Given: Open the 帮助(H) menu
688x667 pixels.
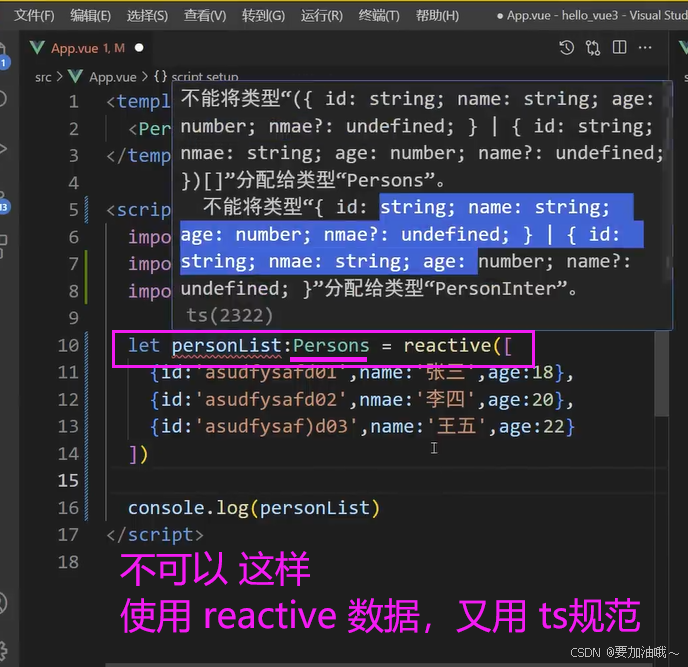Looking at the screenshot, I should tap(437, 16).
